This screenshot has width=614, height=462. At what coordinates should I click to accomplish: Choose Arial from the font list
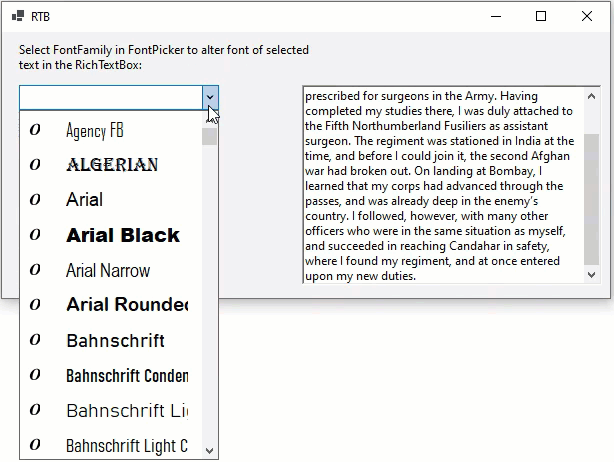click(x=85, y=200)
